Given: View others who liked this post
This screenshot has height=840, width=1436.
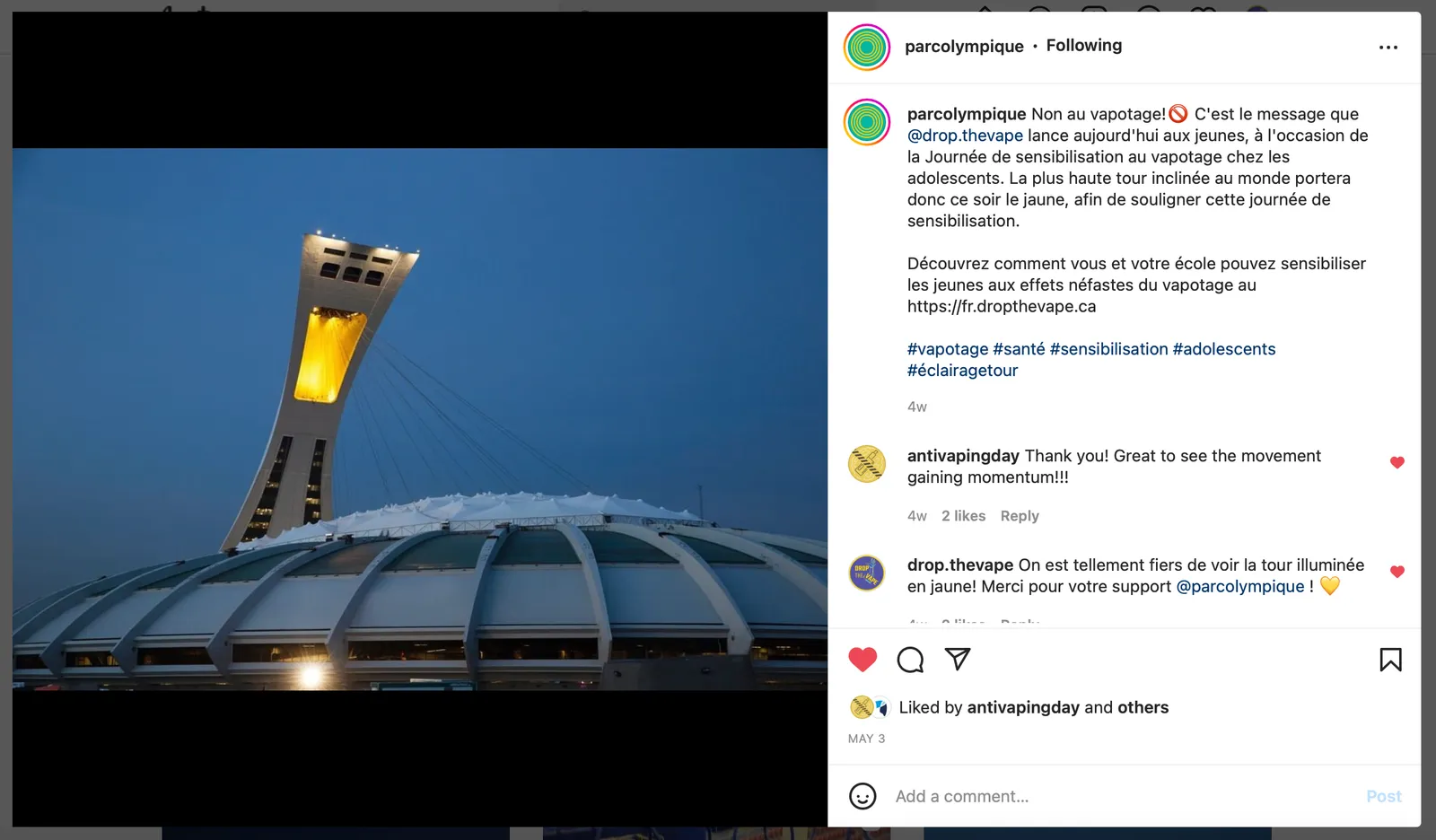Looking at the screenshot, I should [1143, 707].
